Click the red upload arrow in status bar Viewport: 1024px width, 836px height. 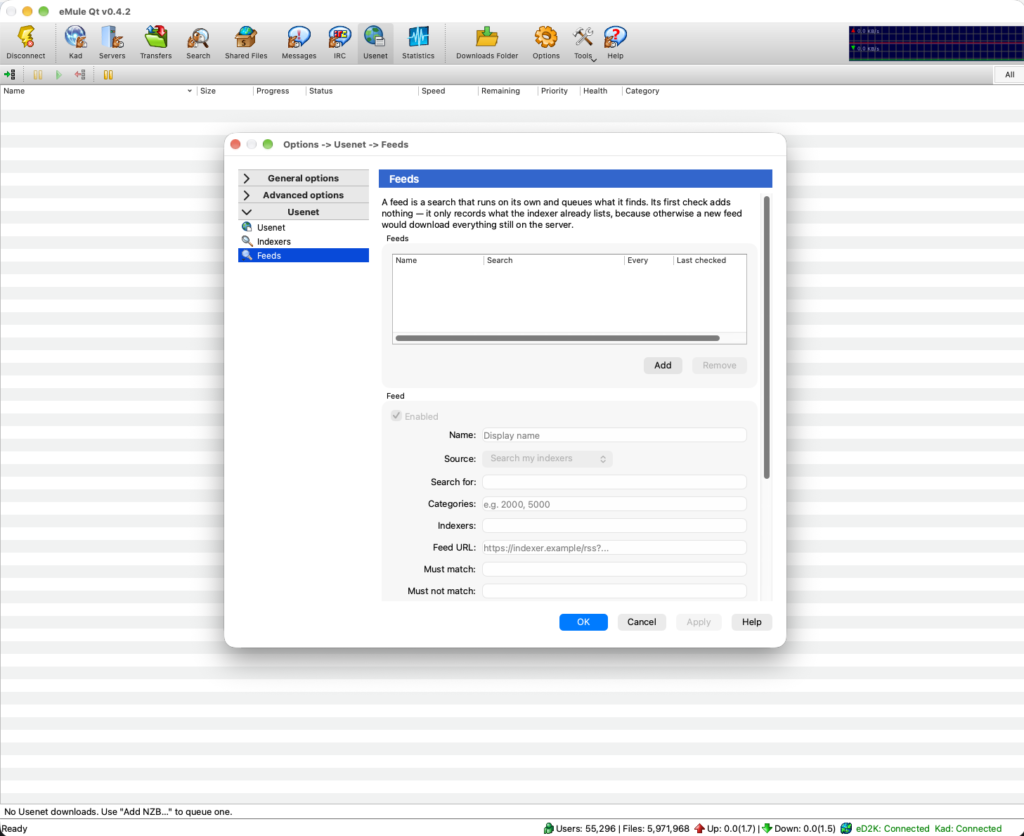pos(699,828)
